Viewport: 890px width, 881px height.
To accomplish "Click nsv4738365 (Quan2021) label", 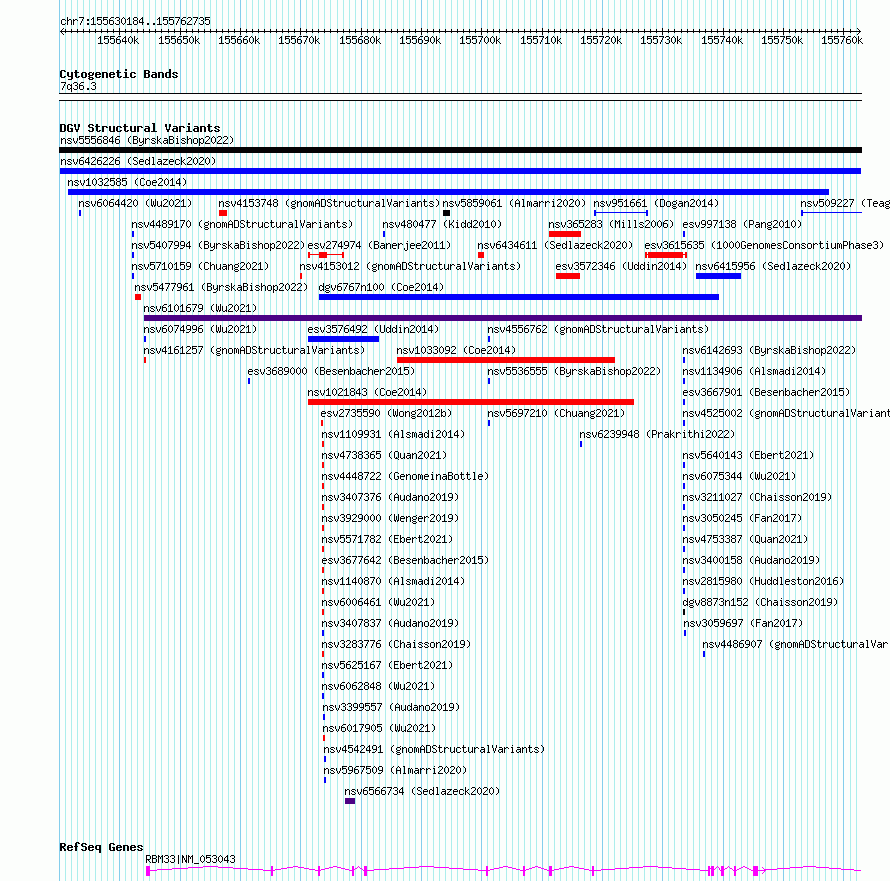I will point(384,455).
